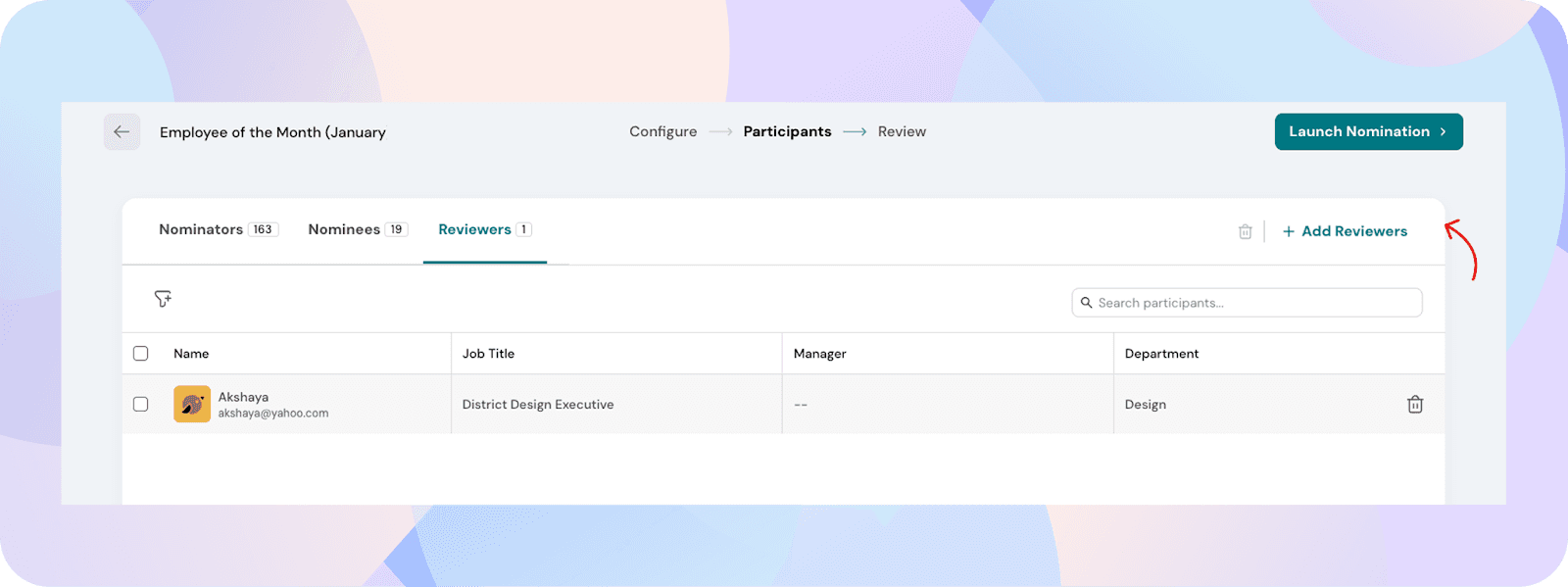The height and width of the screenshot is (587, 1568).
Task: Click the search magnifier icon
Action: point(1086,303)
